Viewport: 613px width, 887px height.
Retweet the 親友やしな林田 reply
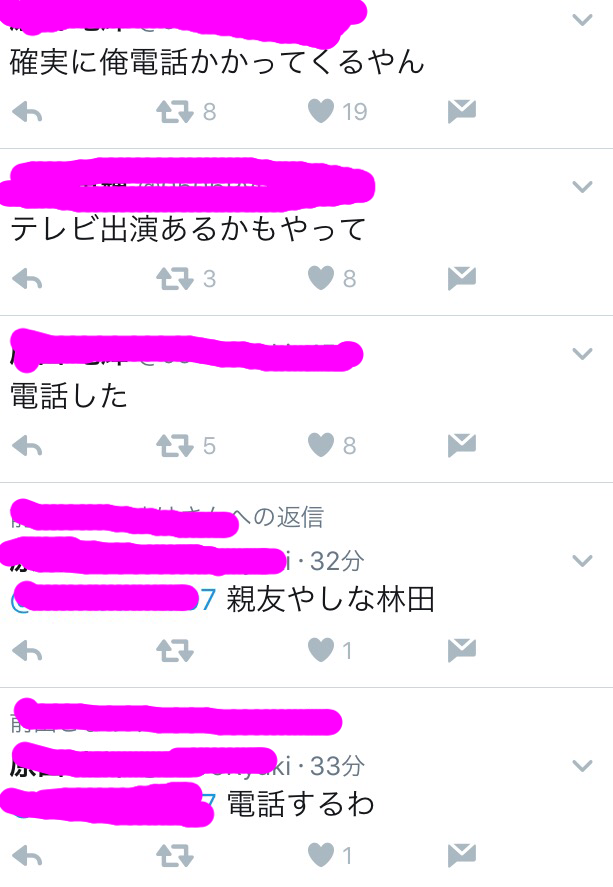[x=175, y=651]
